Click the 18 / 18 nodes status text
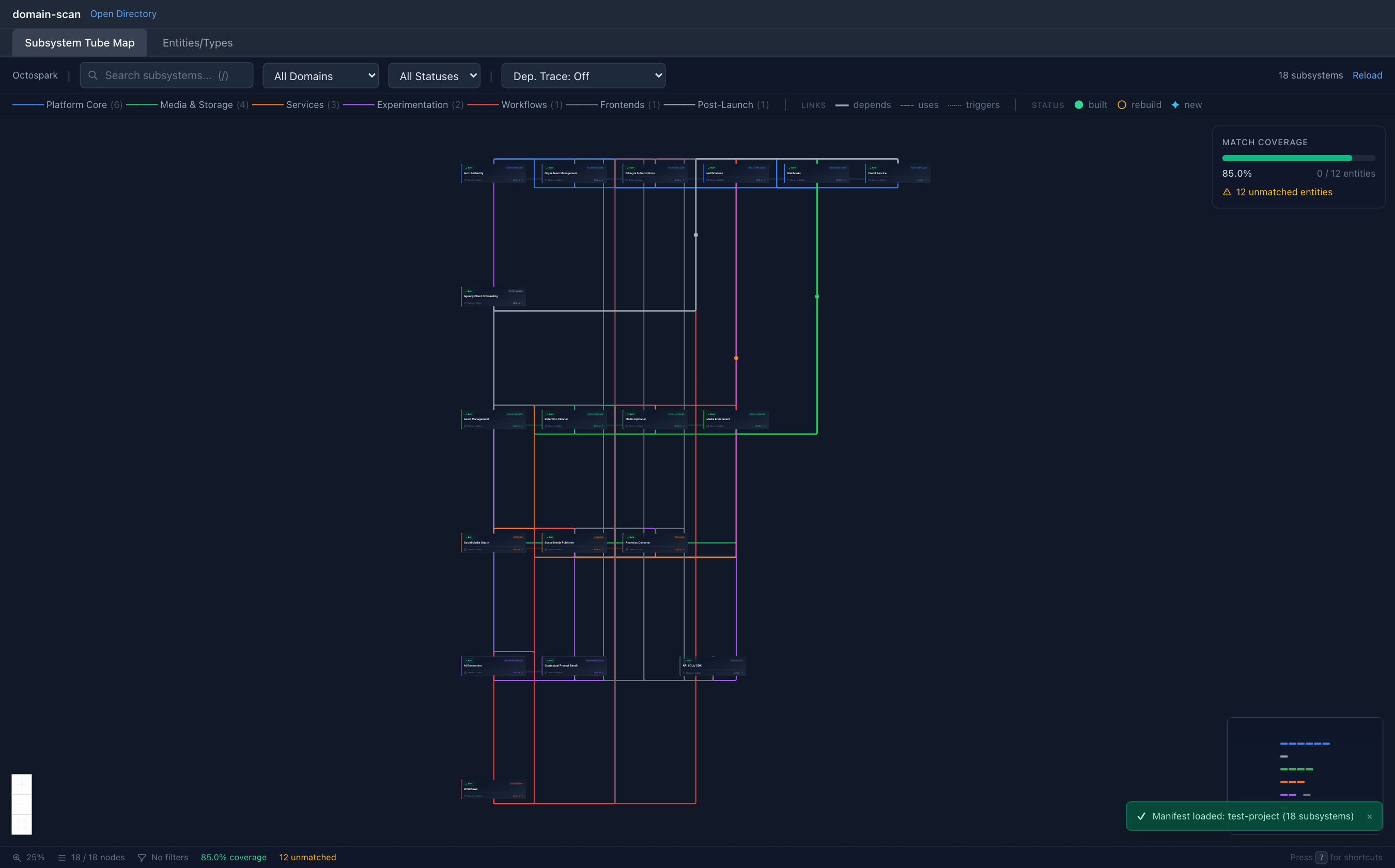Screen dimensions: 1395x868 pos(98,858)
